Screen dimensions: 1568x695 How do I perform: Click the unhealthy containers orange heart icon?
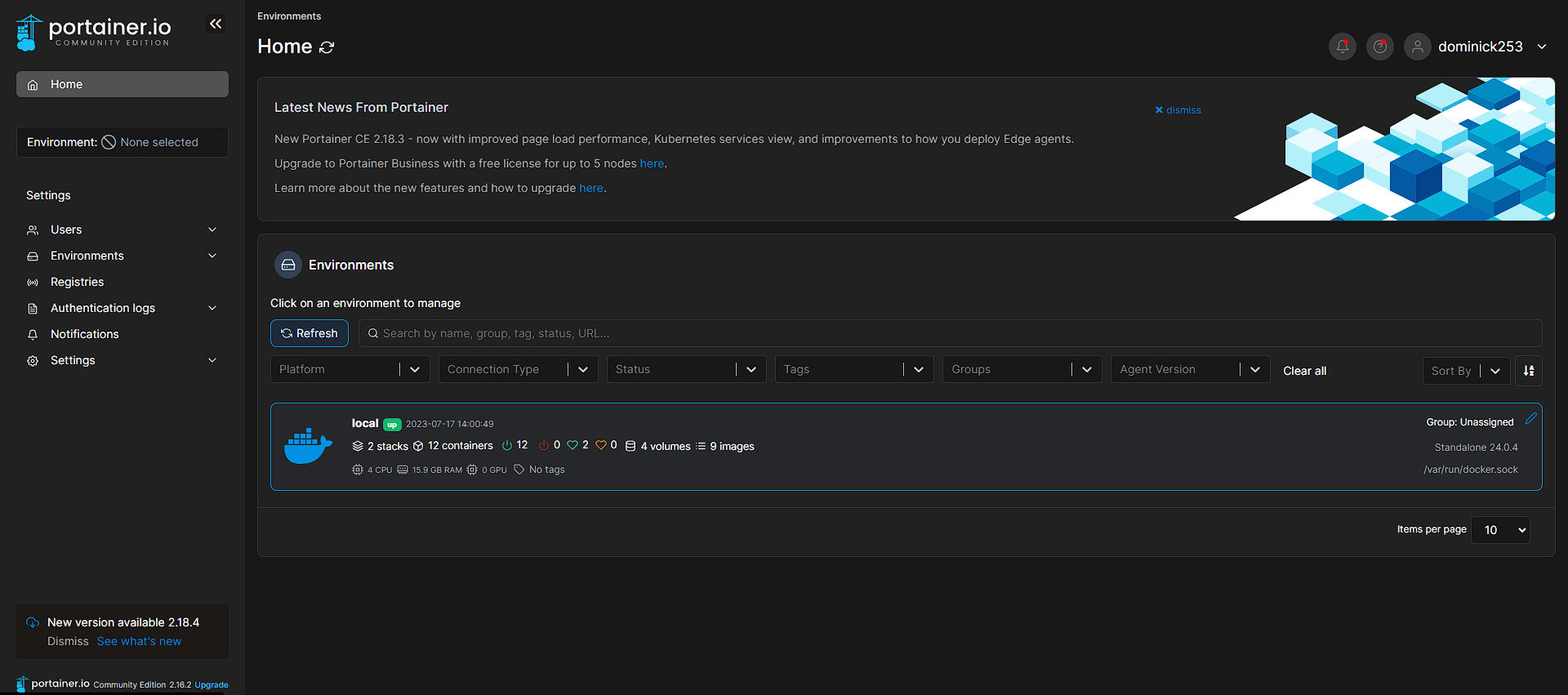pos(601,445)
